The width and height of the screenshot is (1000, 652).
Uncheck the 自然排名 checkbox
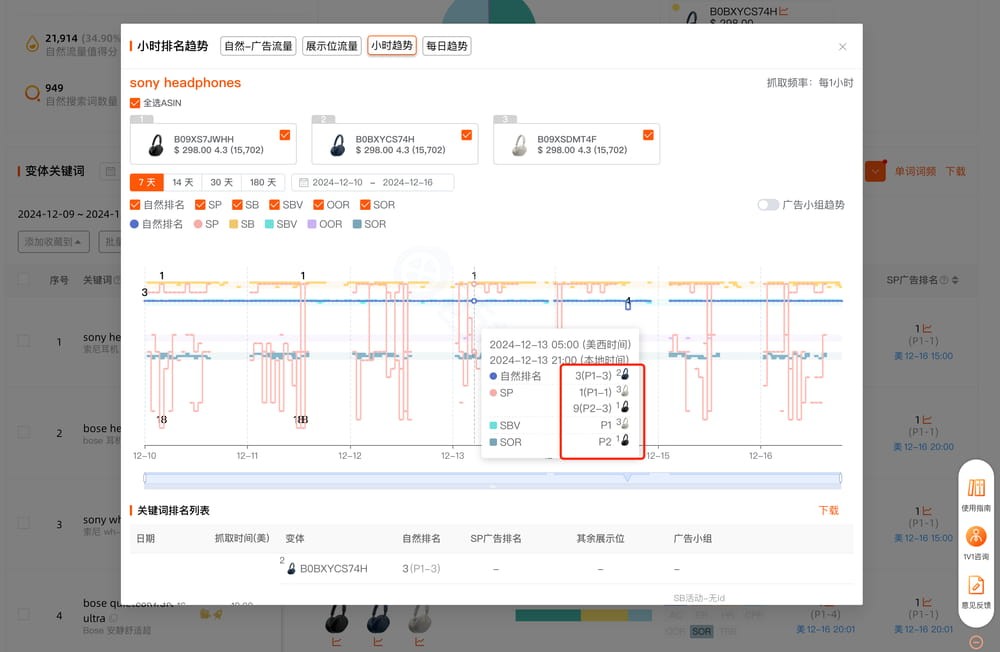coord(135,205)
